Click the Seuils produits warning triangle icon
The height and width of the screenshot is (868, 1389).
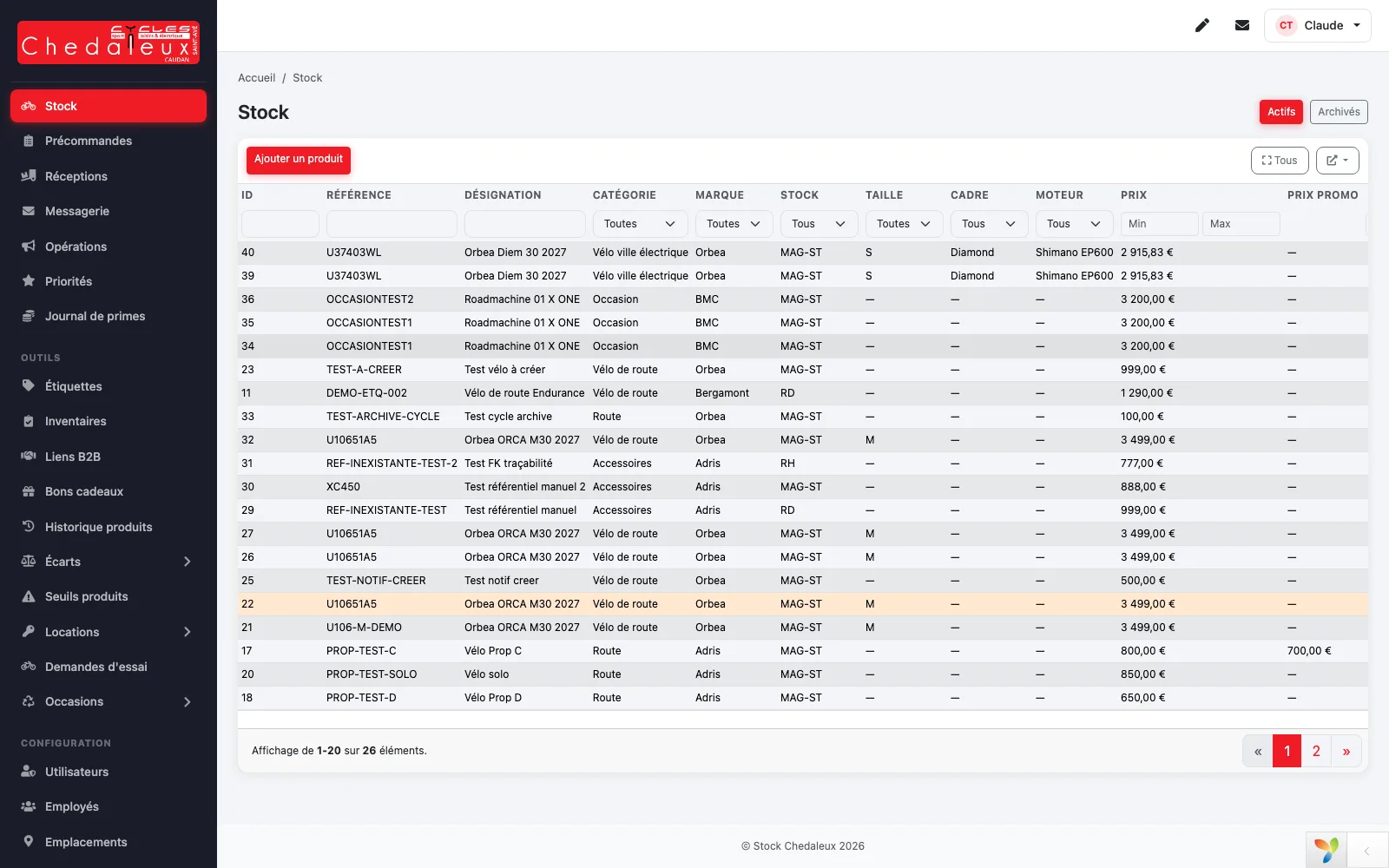[29, 596]
